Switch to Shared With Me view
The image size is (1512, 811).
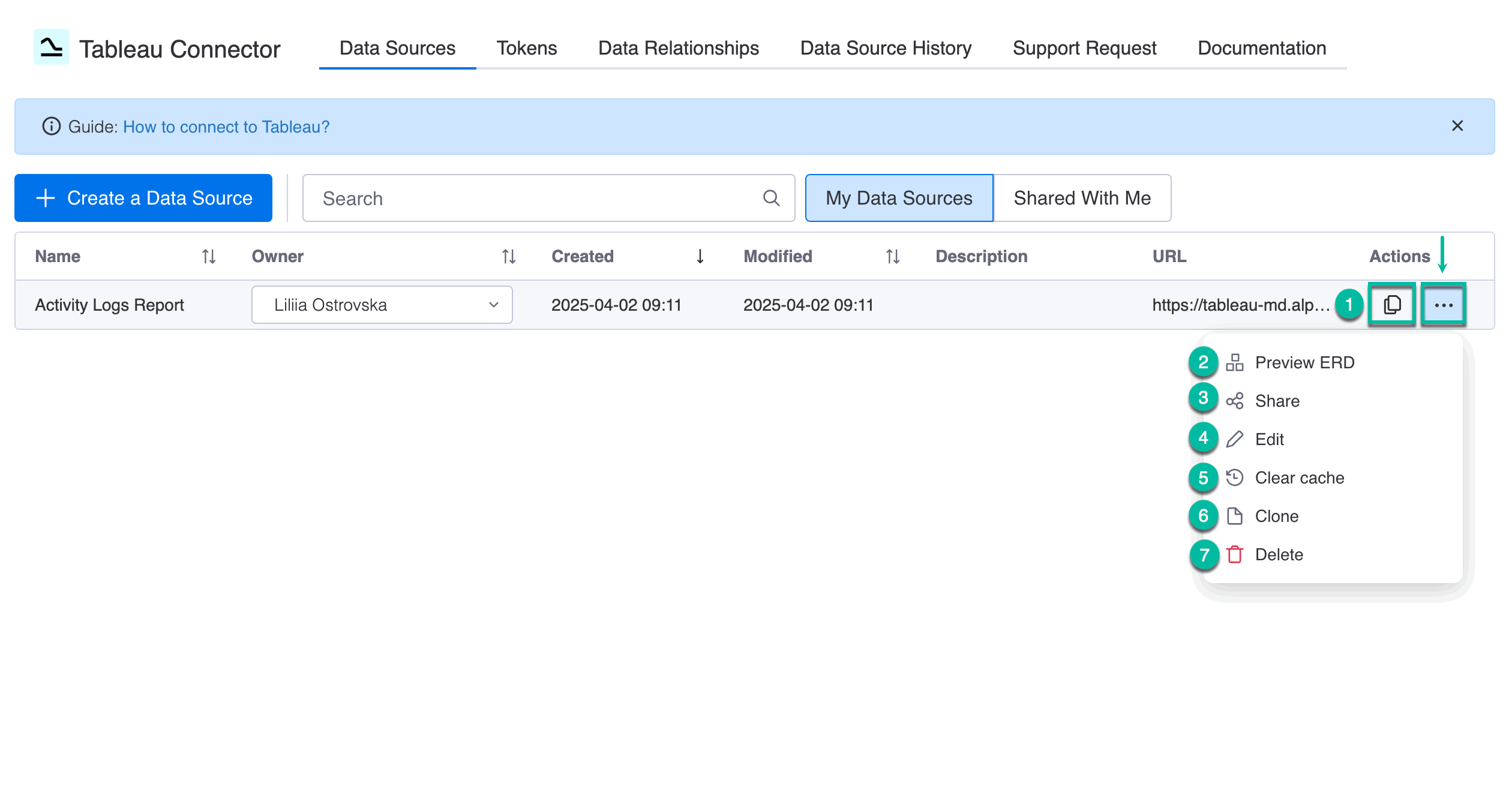pyautogui.click(x=1082, y=198)
